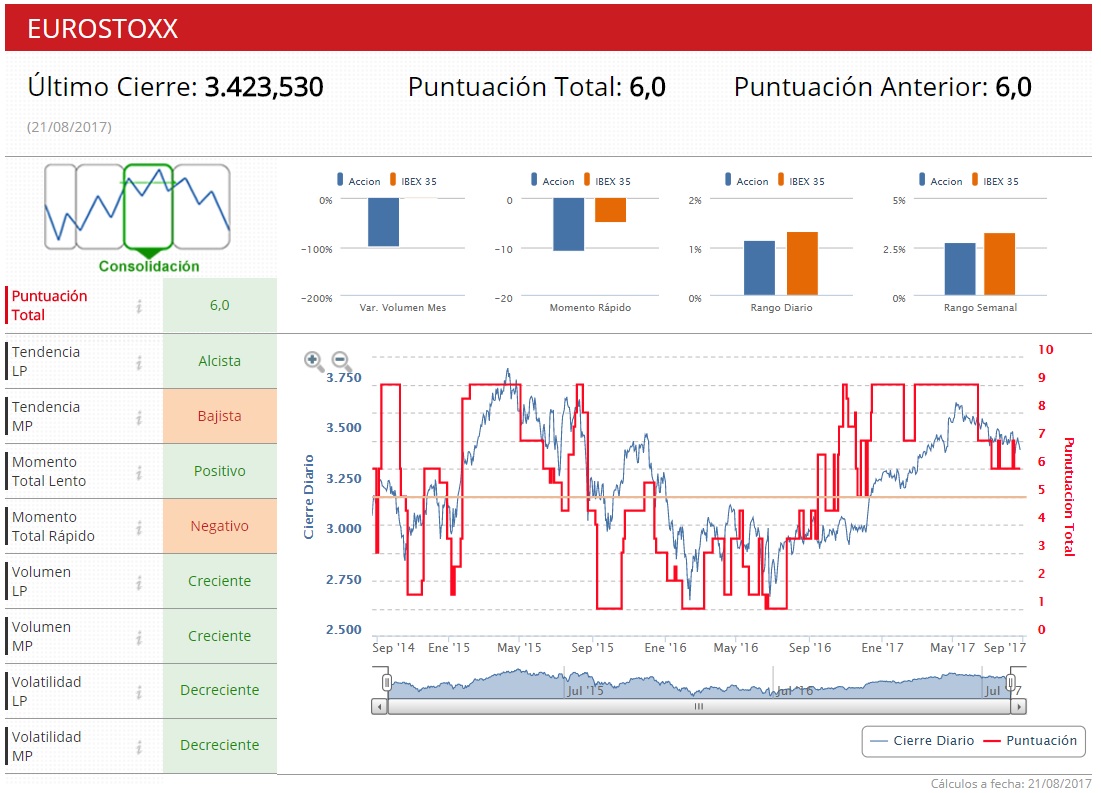Open info icon for Puntuación Total
This screenshot has width=1101, height=793.
139,306
